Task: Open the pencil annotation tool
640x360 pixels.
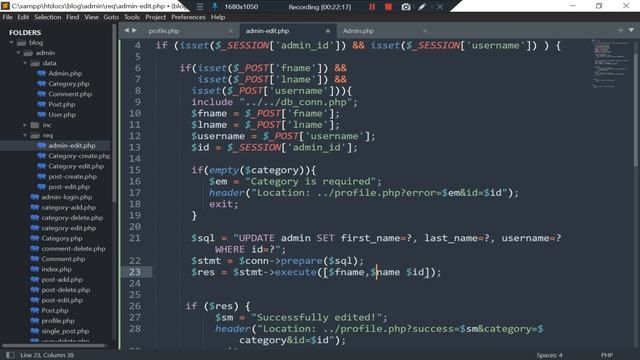Action: pos(422,7)
